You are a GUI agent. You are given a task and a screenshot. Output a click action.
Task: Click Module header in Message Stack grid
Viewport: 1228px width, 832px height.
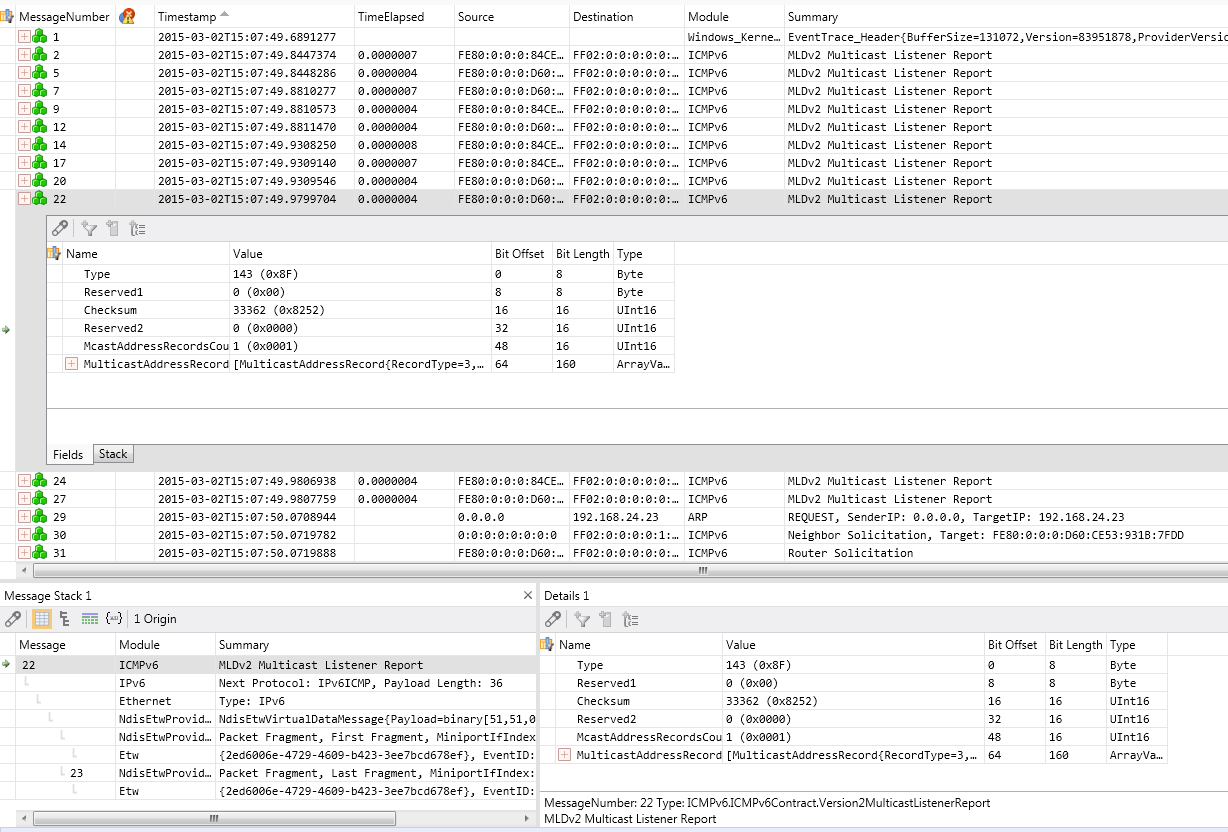(x=165, y=645)
